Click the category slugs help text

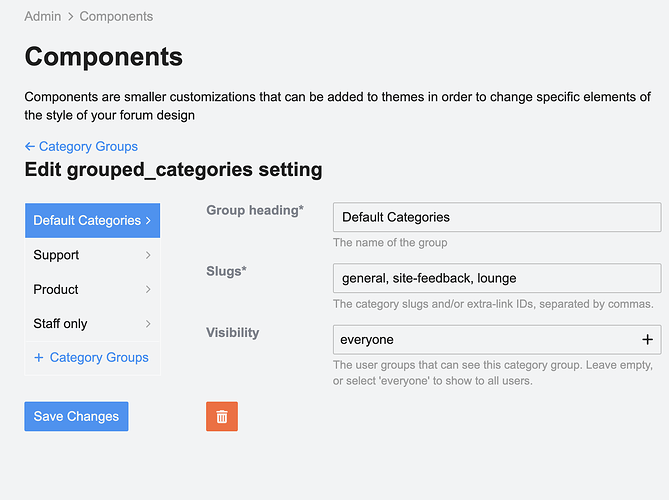pyautogui.click(x=493, y=304)
